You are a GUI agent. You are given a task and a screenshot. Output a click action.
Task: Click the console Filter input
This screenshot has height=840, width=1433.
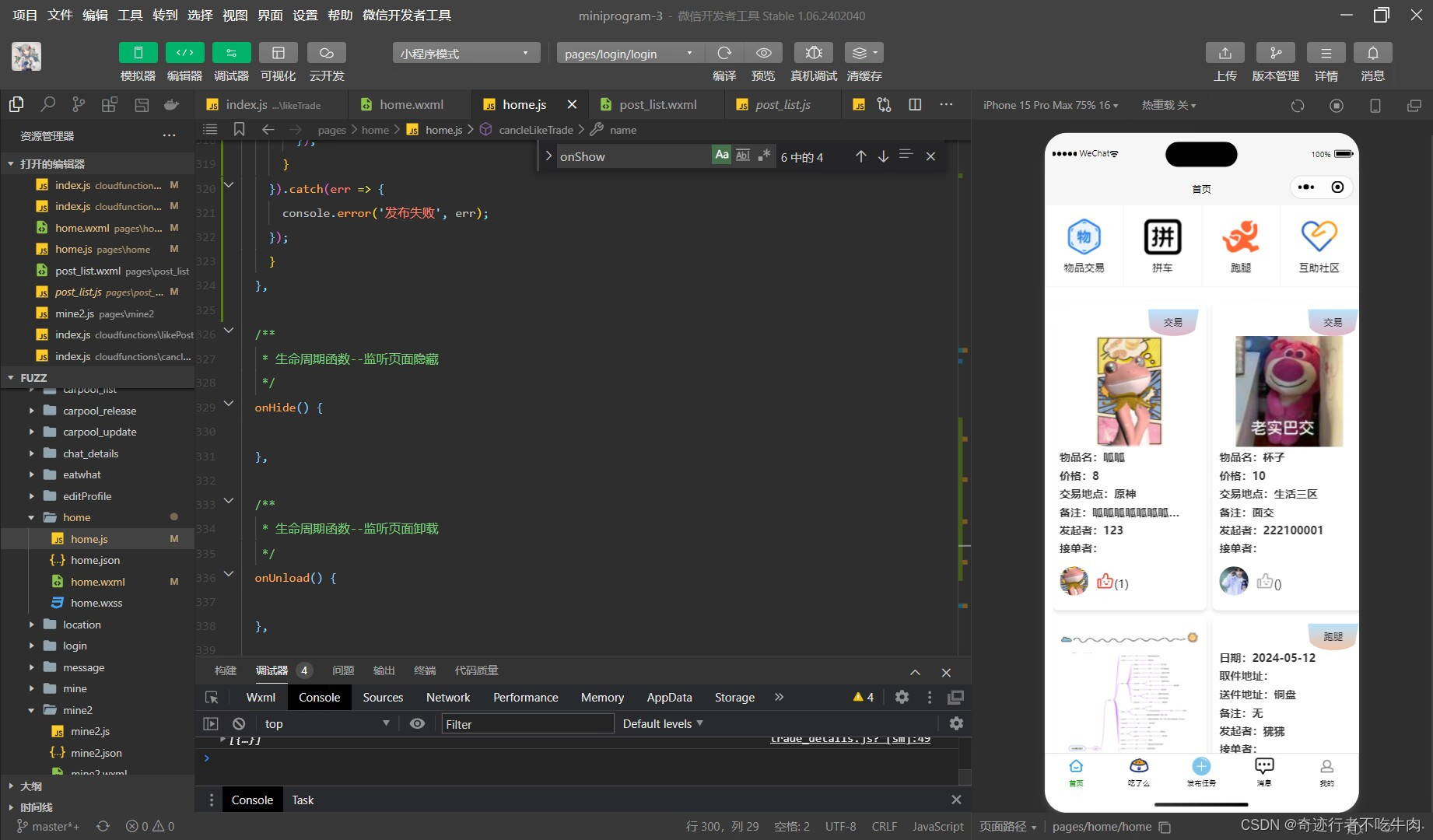527,724
